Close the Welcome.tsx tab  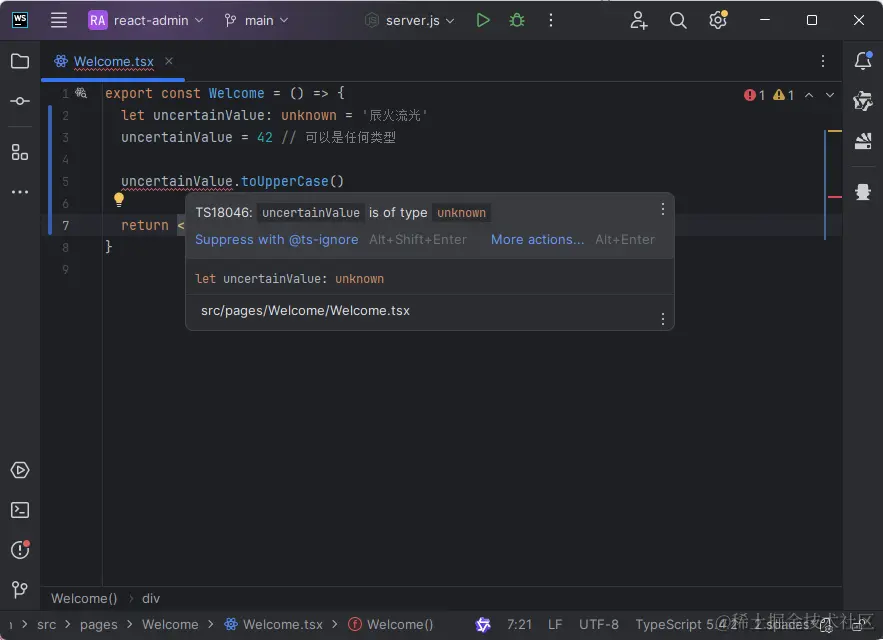coord(169,61)
